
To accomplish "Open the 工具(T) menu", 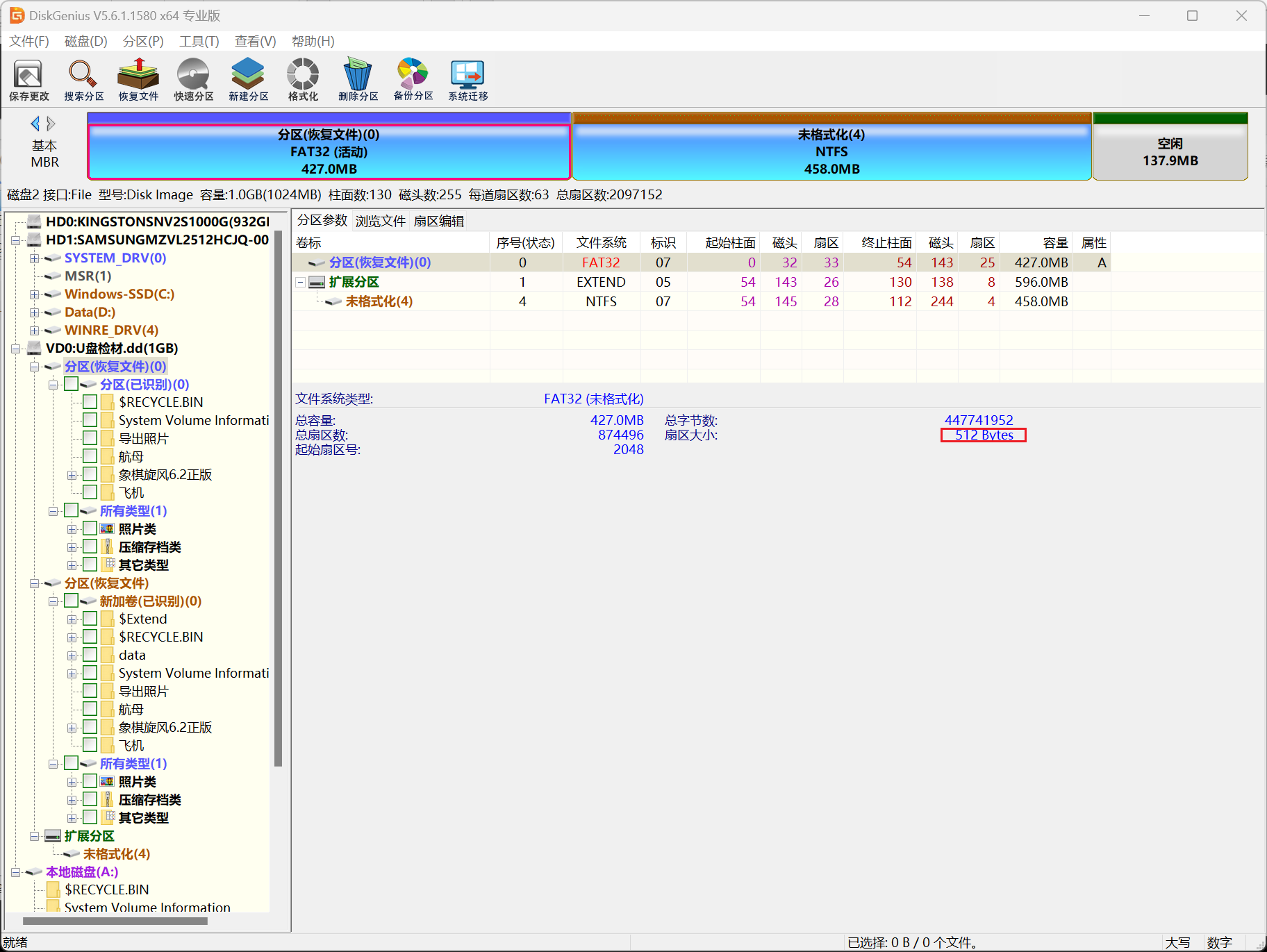I will click(x=199, y=41).
